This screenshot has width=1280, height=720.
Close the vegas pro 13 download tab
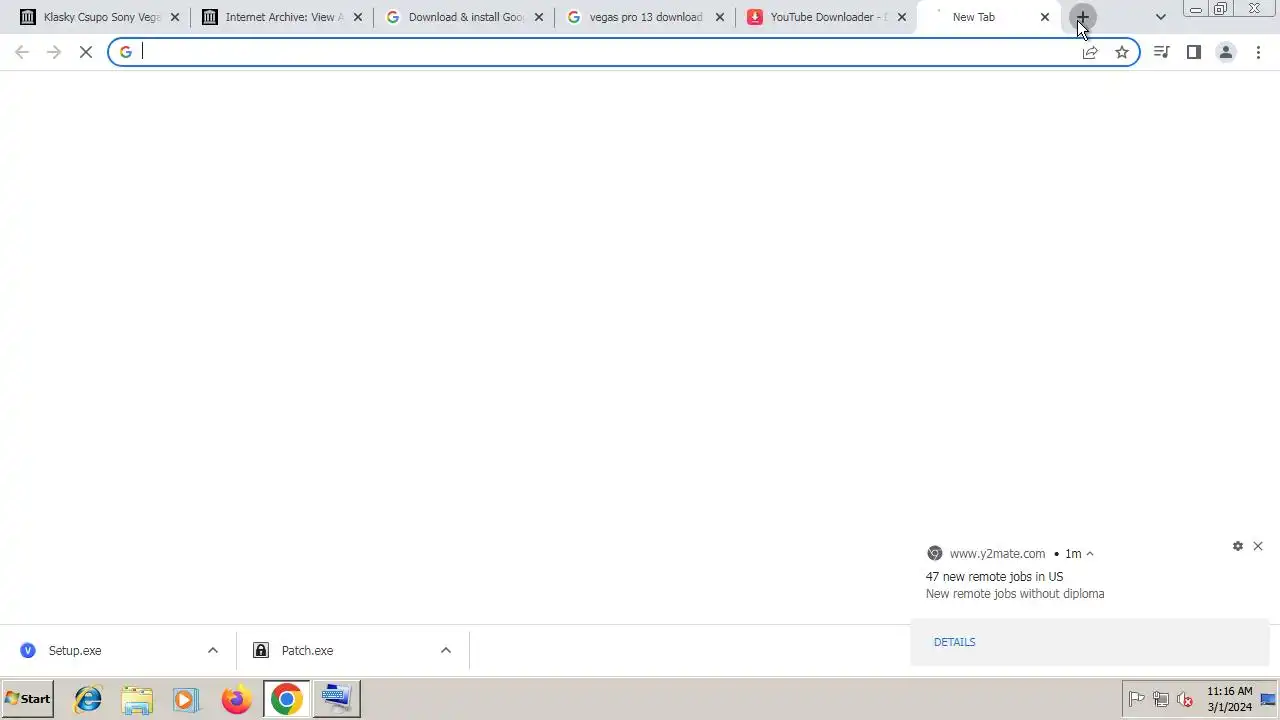(x=720, y=17)
